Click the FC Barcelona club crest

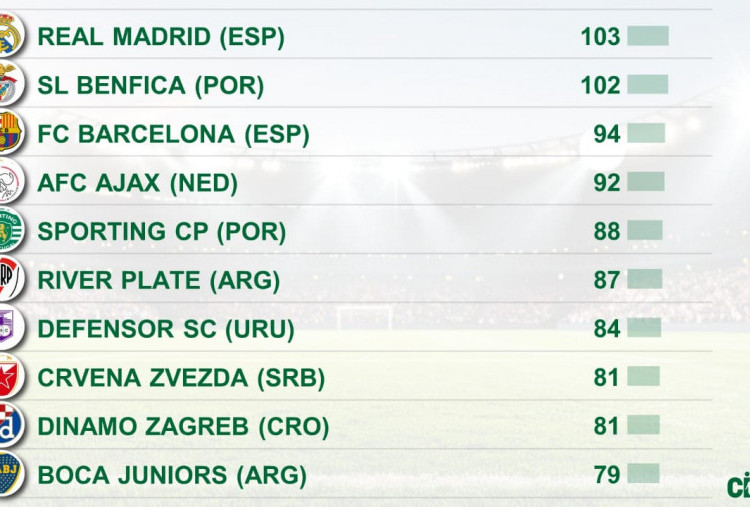[x=11, y=132]
